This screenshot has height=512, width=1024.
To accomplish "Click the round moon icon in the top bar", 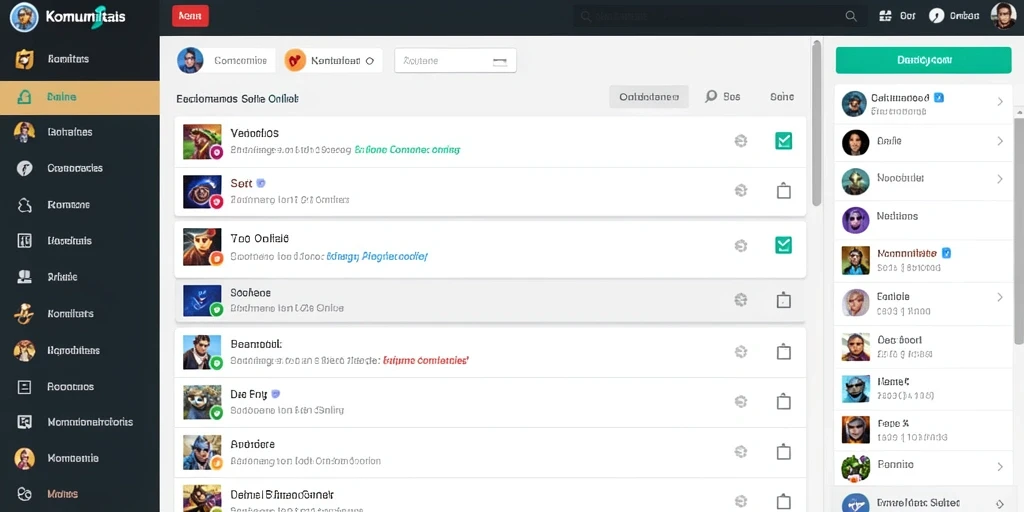I will (x=936, y=16).
